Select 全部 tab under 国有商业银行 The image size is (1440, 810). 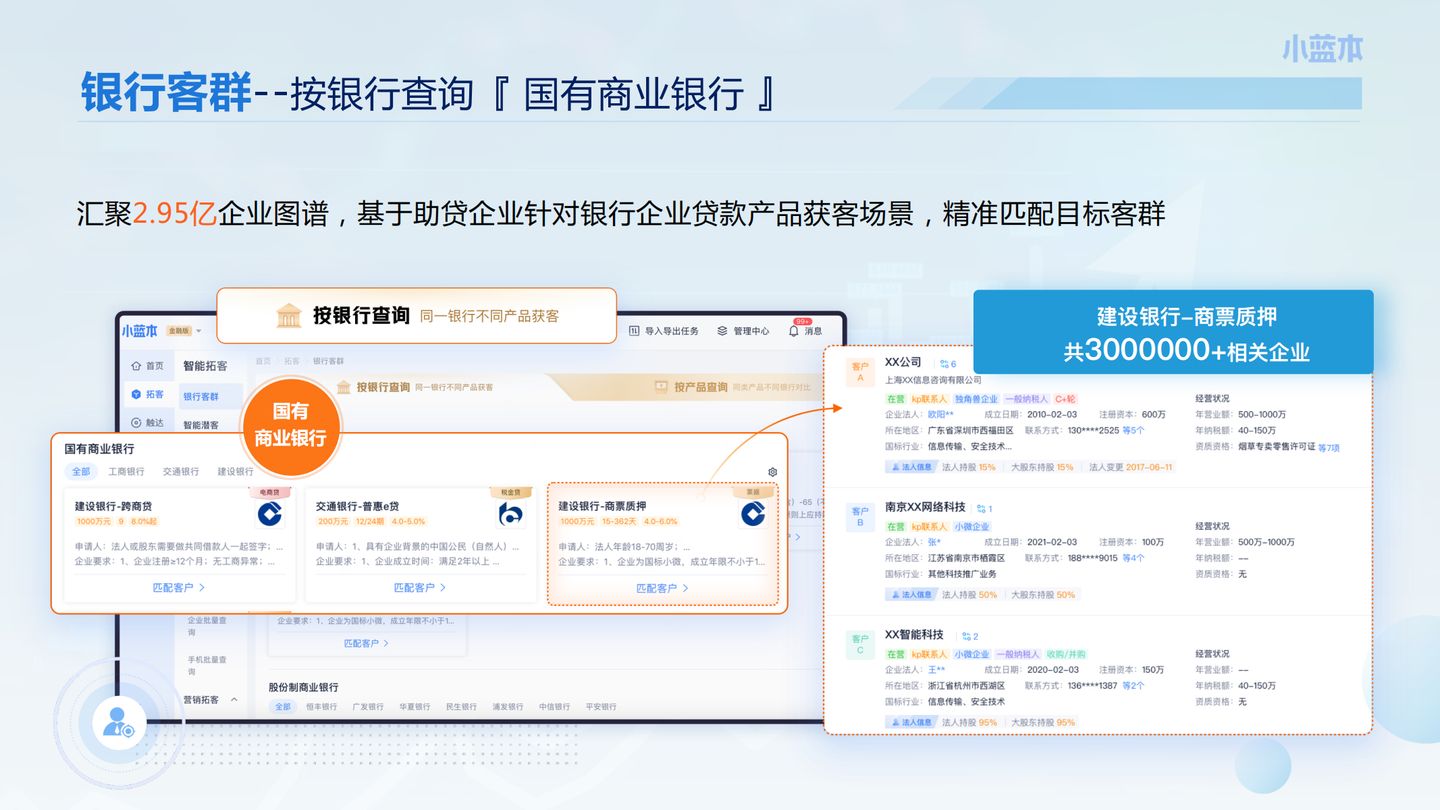tap(80, 472)
